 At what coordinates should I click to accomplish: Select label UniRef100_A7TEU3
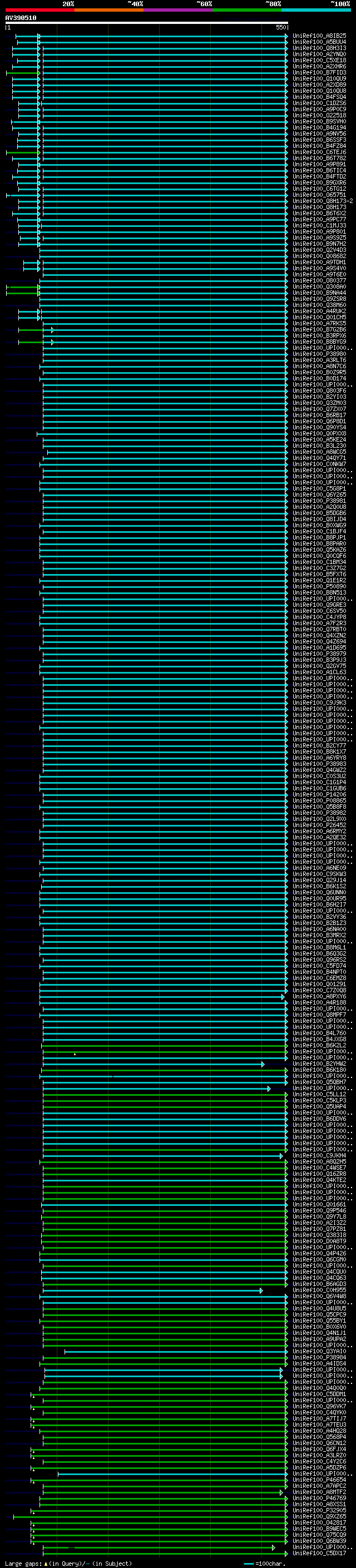coord(319,1425)
